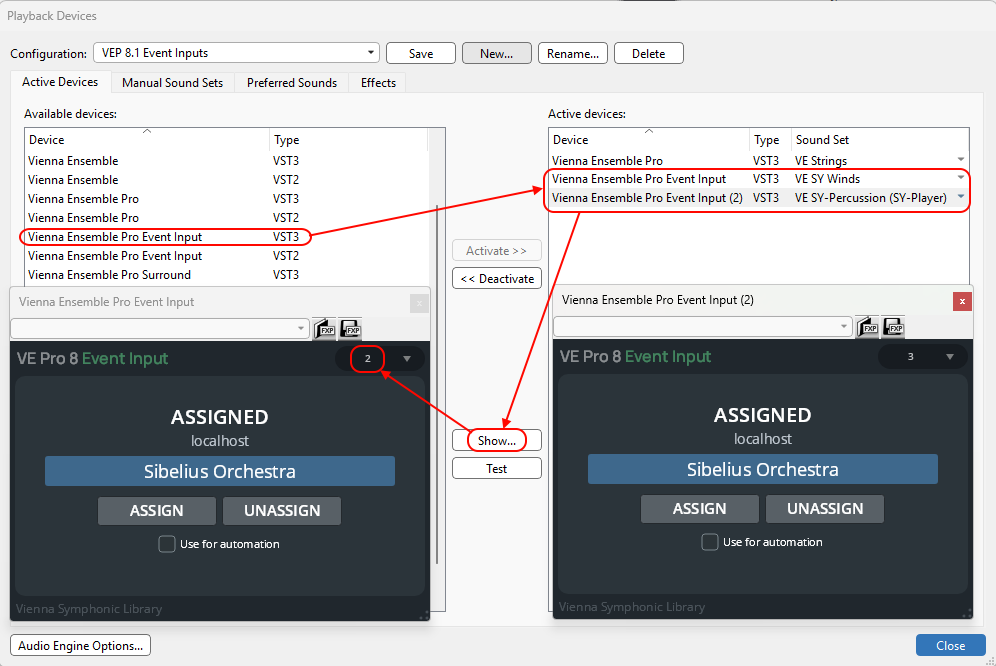Open Sound Set dropdown for VE SY Winds
Screen dimensions: 996x666
(x=960, y=177)
